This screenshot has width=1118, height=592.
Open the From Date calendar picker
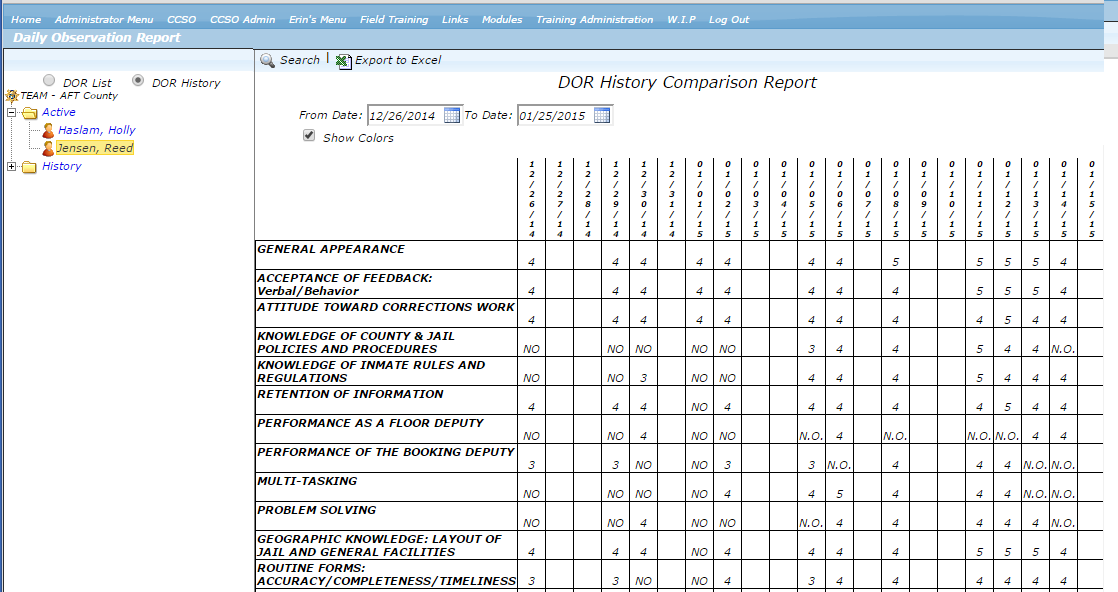452,116
